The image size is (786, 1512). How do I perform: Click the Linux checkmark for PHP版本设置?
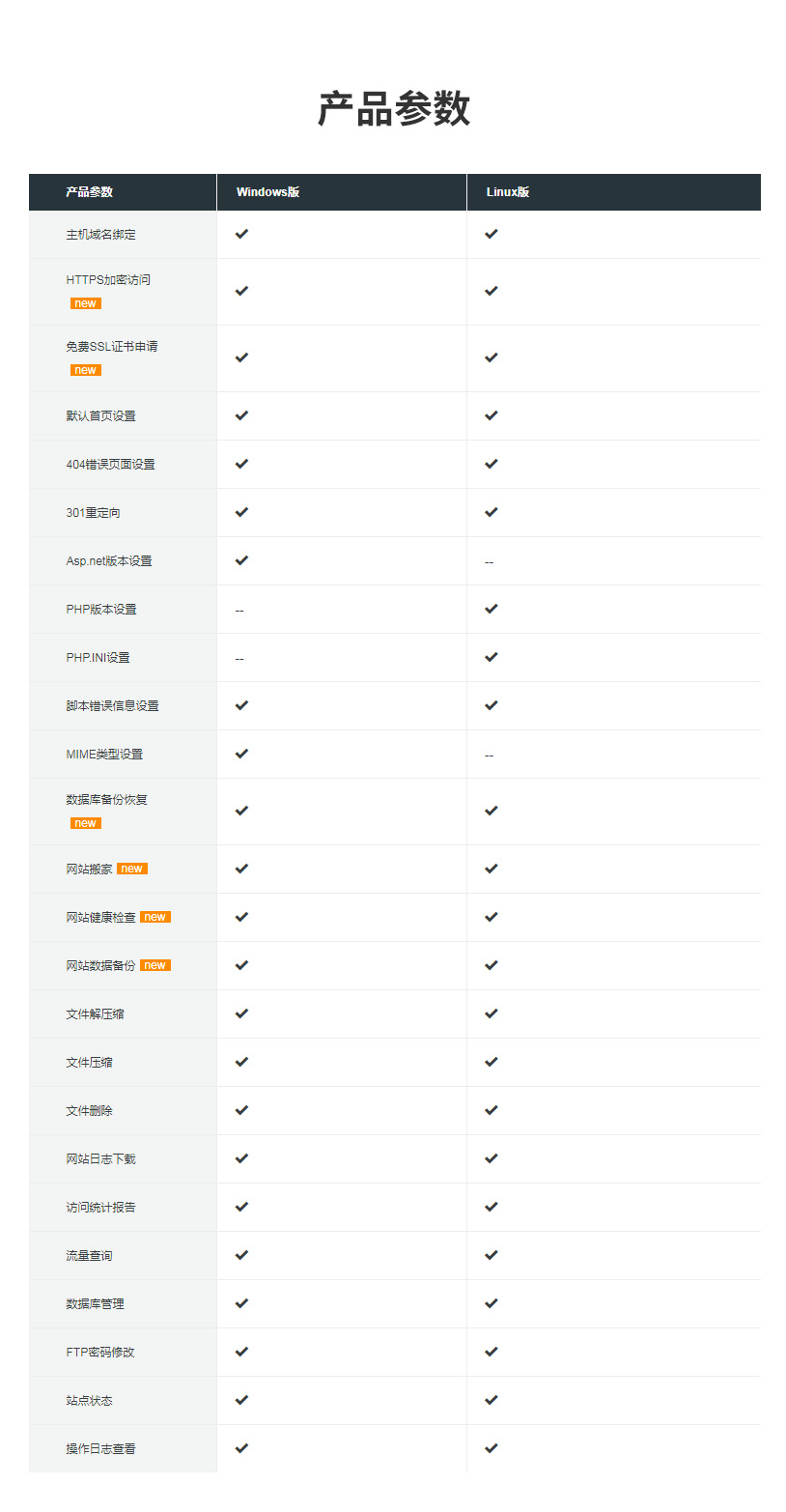491,609
